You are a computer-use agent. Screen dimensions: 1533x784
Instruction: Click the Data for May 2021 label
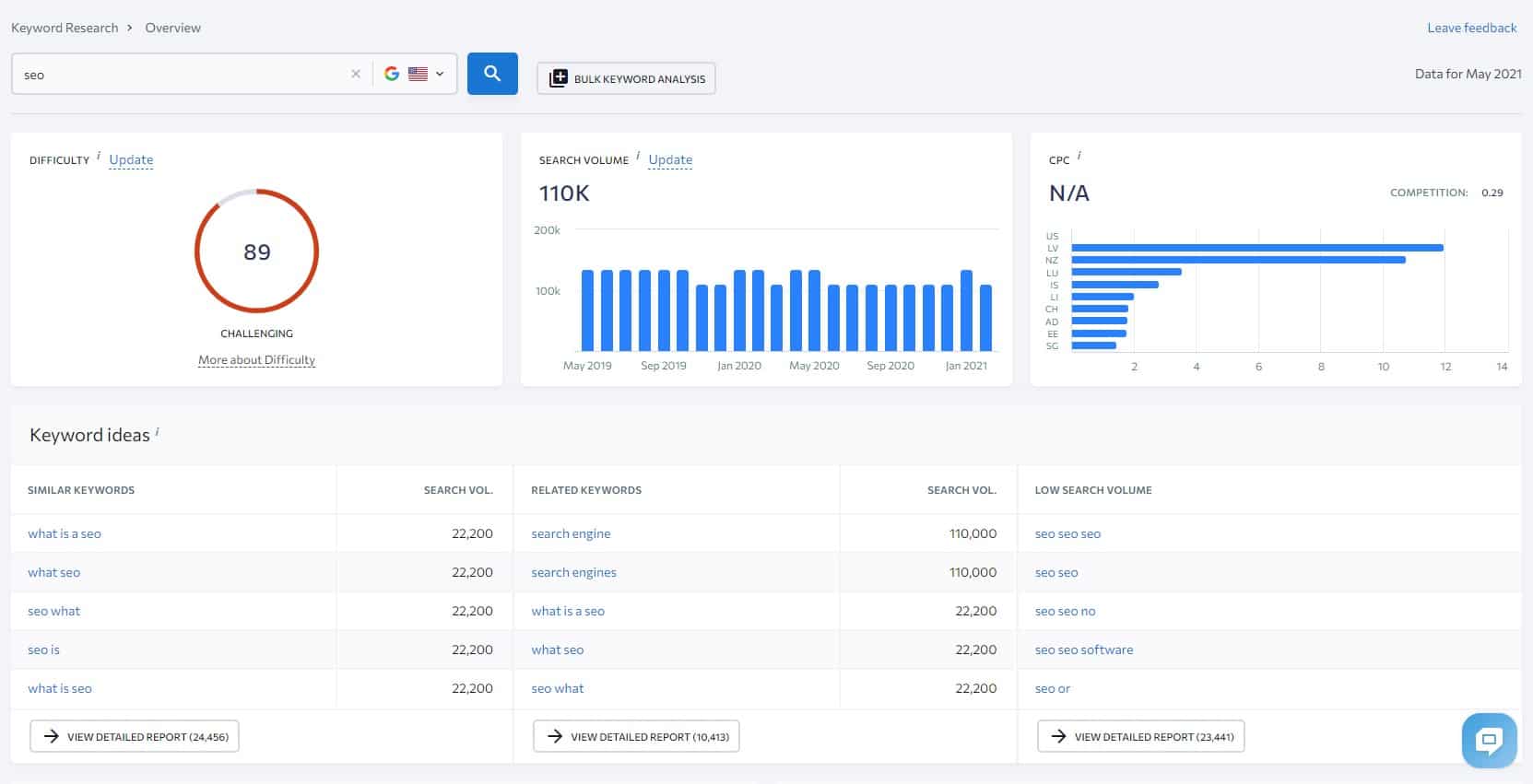pos(1468,74)
